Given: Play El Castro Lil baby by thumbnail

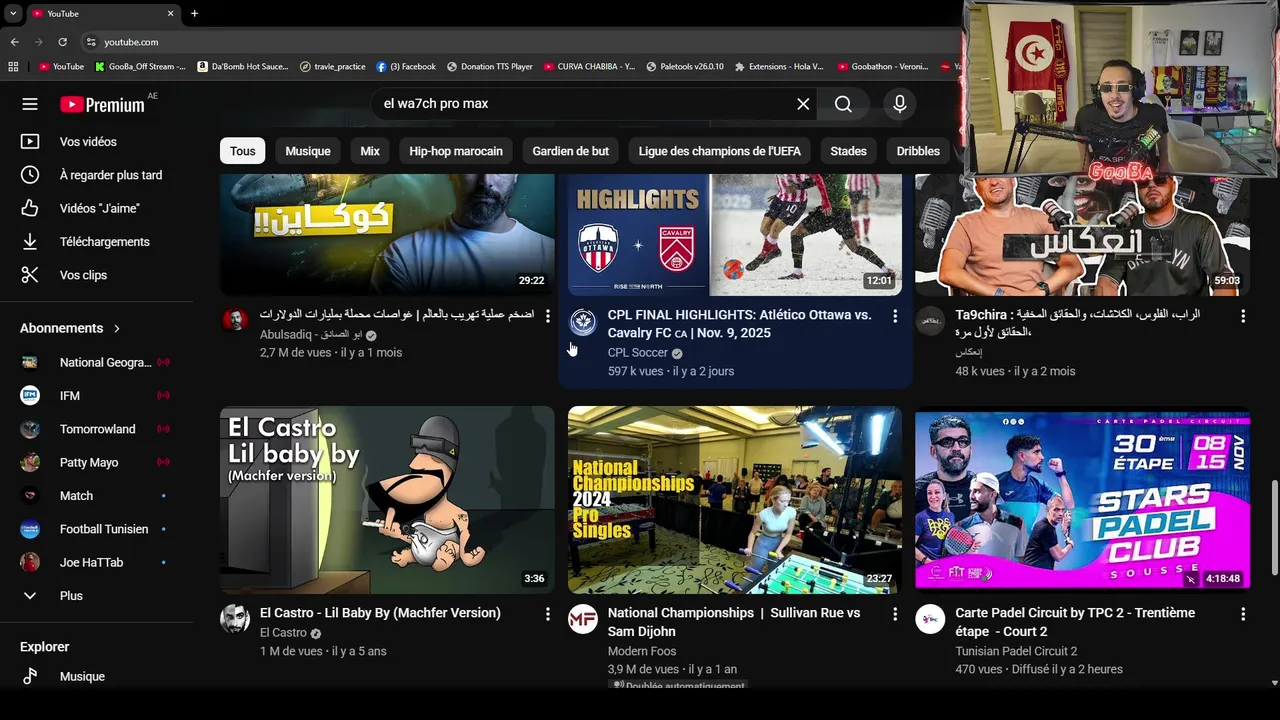Looking at the screenshot, I should click(387, 500).
